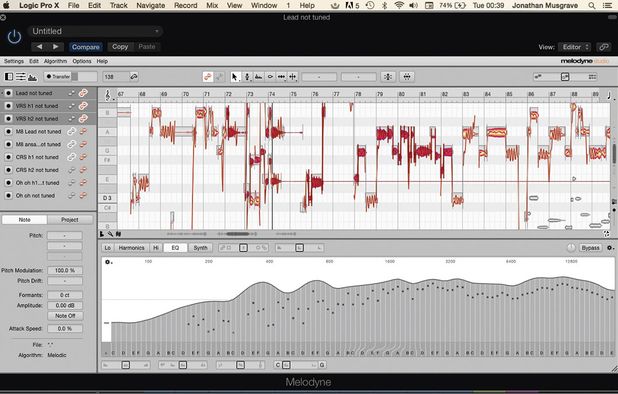Switch to the Note tab
618x394 pixels.
point(24,220)
